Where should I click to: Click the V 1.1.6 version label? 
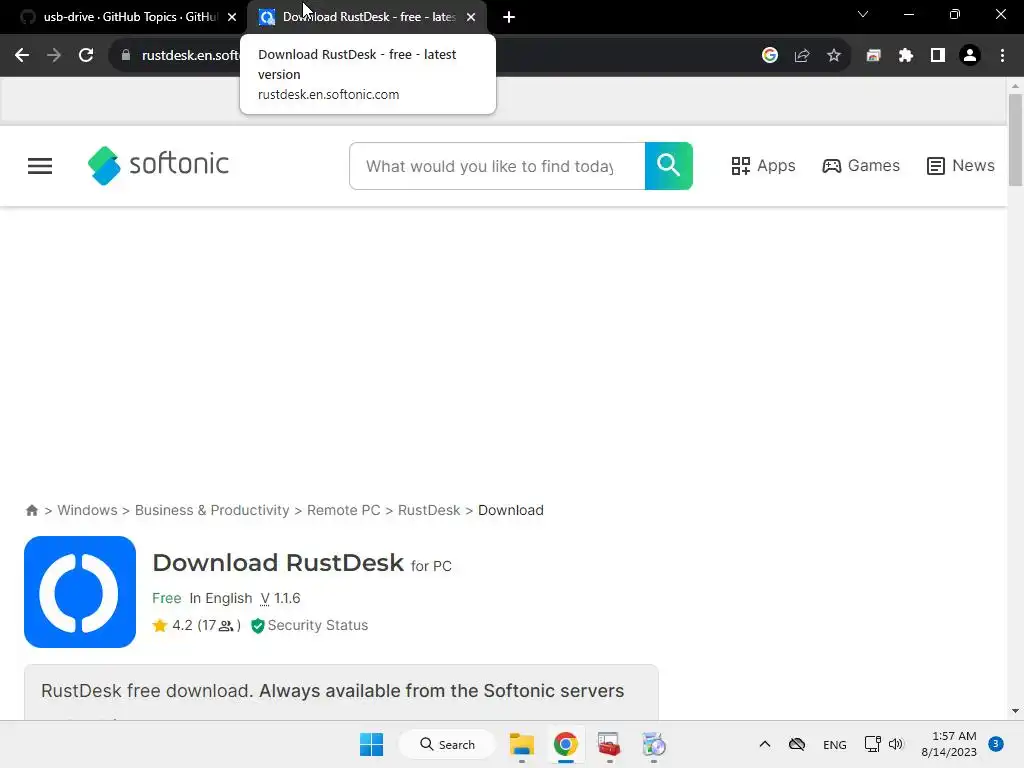(x=280, y=598)
